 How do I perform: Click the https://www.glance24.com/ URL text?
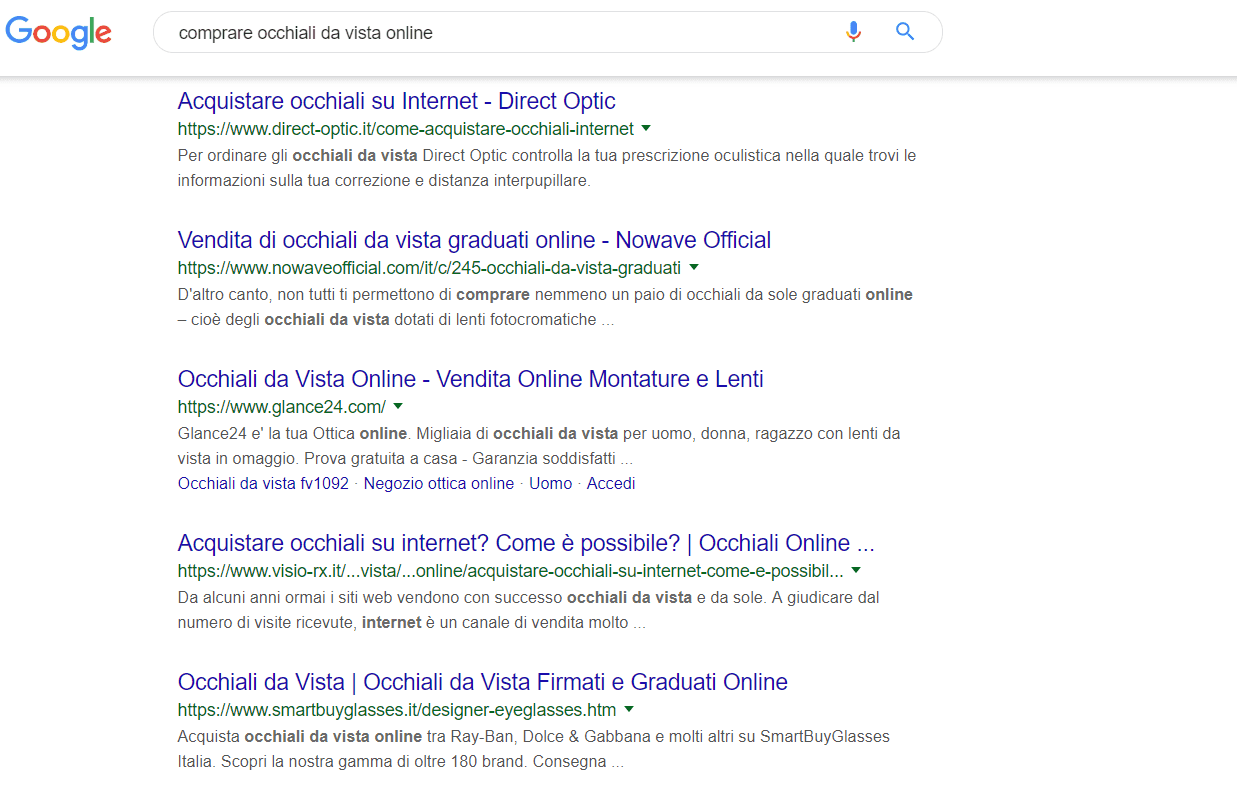point(282,407)
